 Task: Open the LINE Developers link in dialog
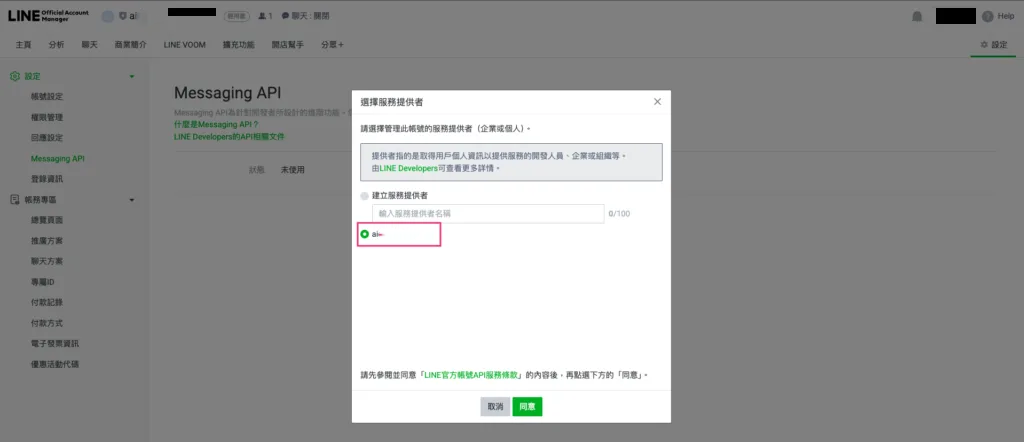409,168
